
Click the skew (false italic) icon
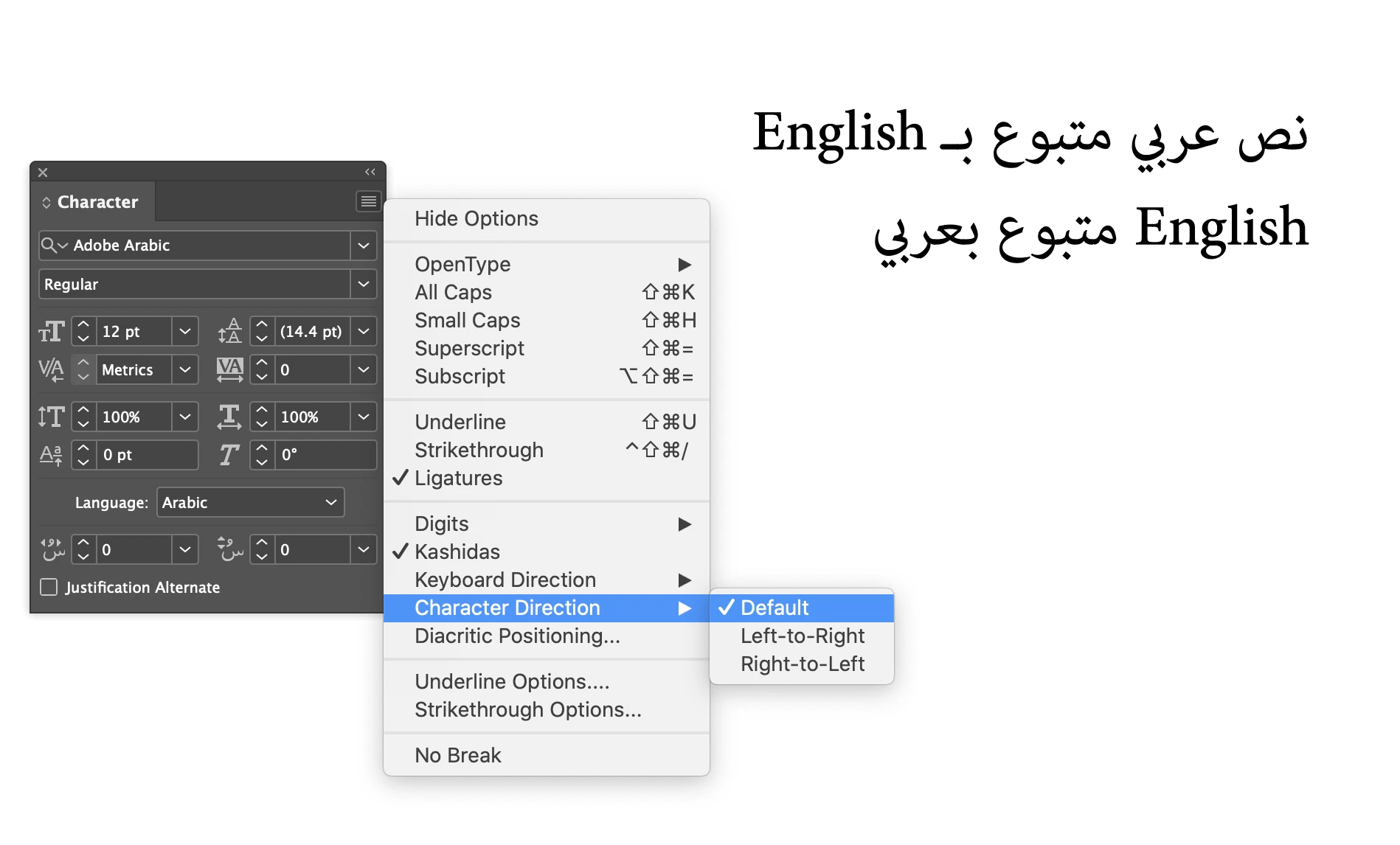[229, 455]
